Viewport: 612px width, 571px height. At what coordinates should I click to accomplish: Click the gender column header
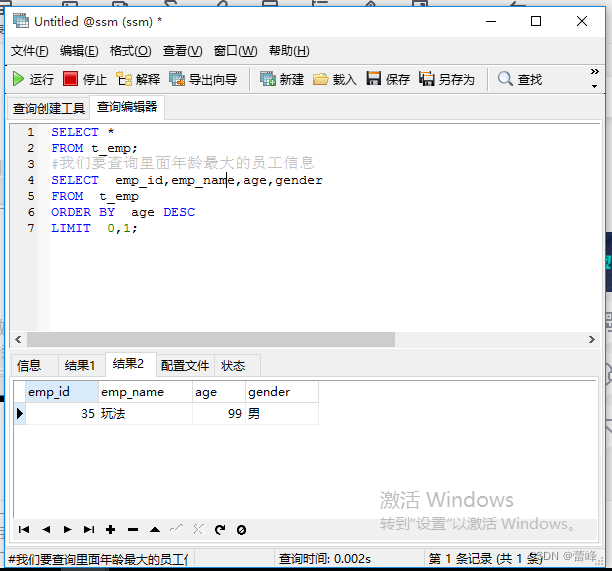point(282,391)
